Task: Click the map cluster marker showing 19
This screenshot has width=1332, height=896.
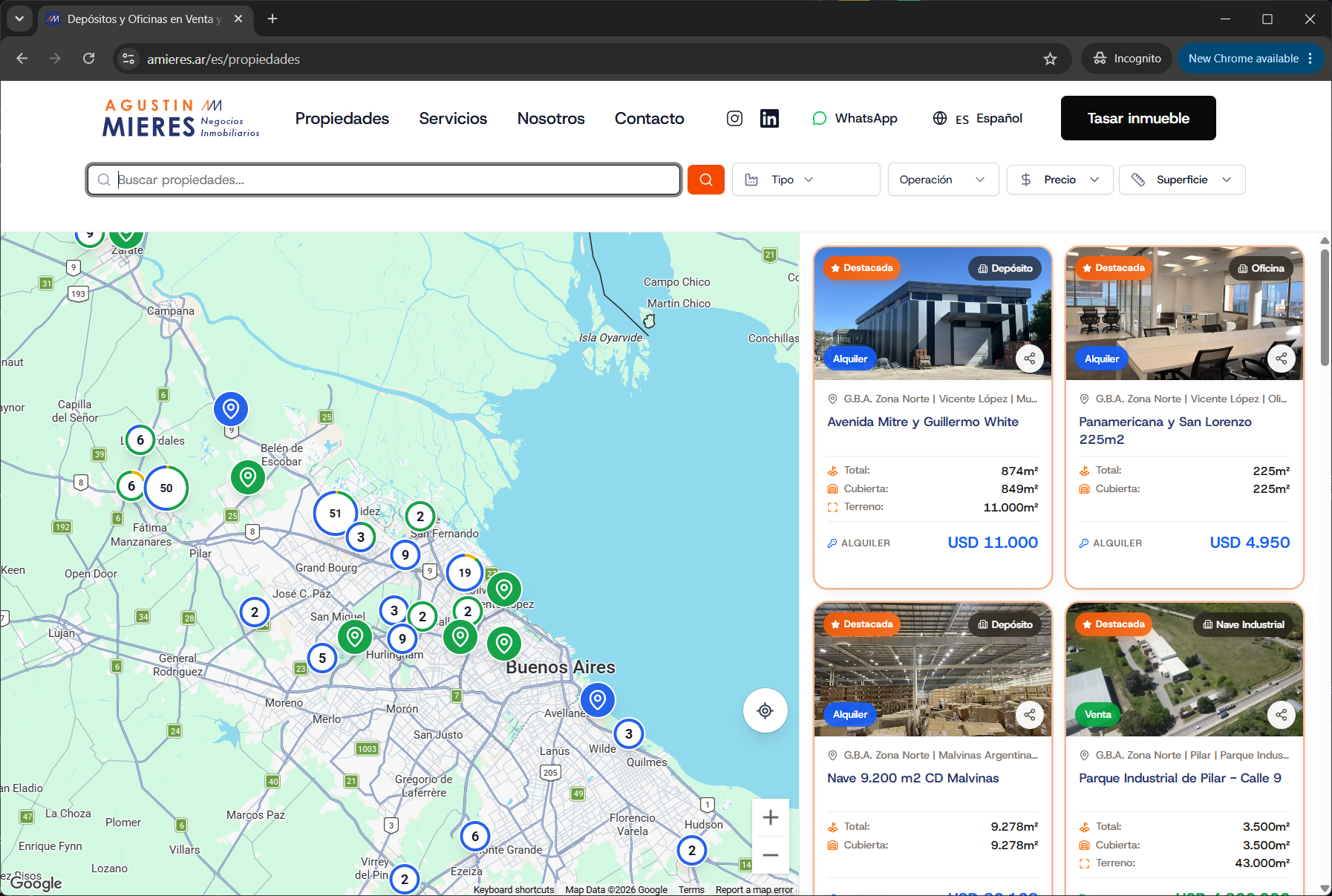Action: (x=465, y=572)
